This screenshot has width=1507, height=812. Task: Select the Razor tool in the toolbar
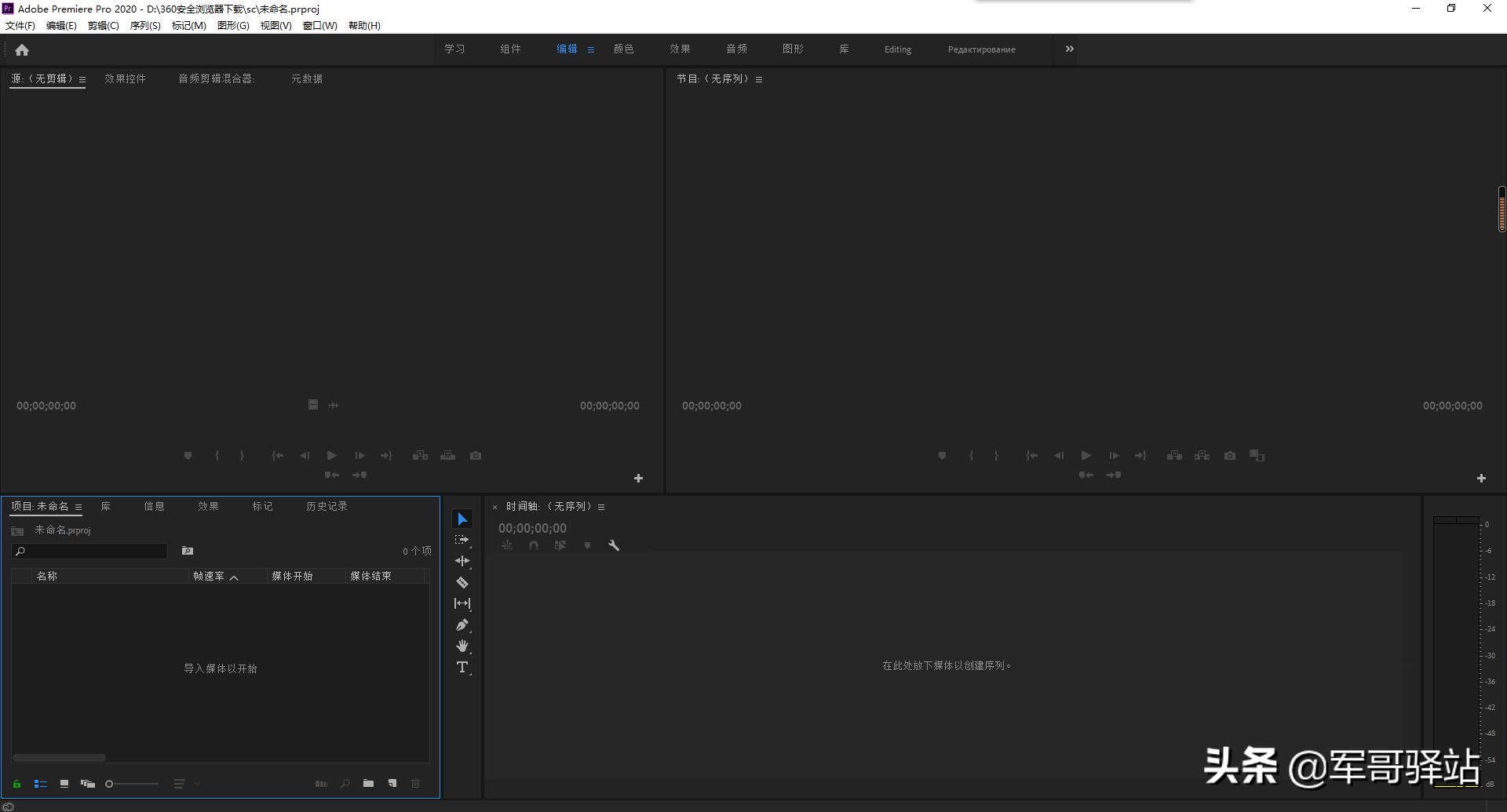click(462, 582)
